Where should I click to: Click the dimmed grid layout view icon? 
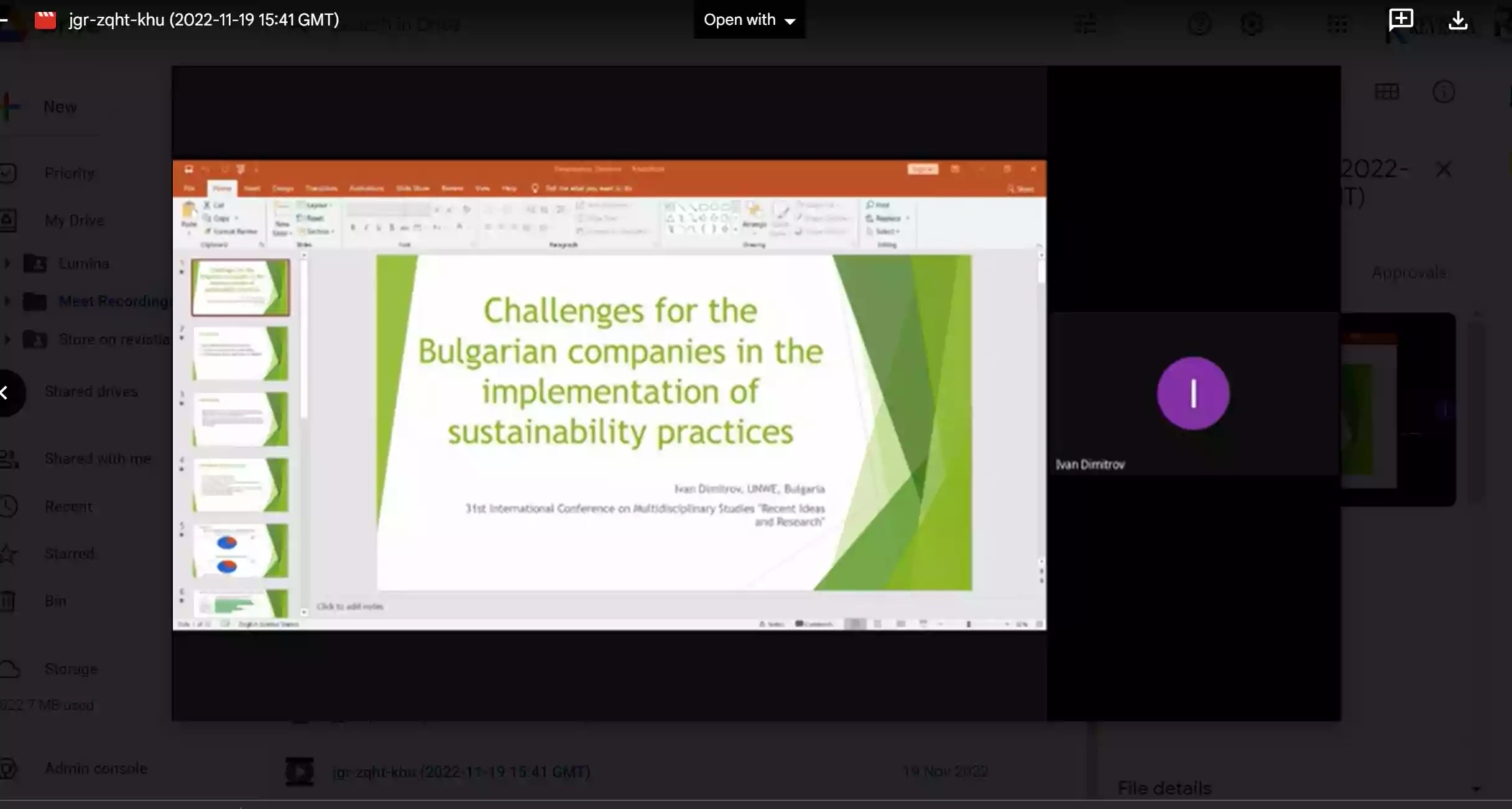[1386, 92]
